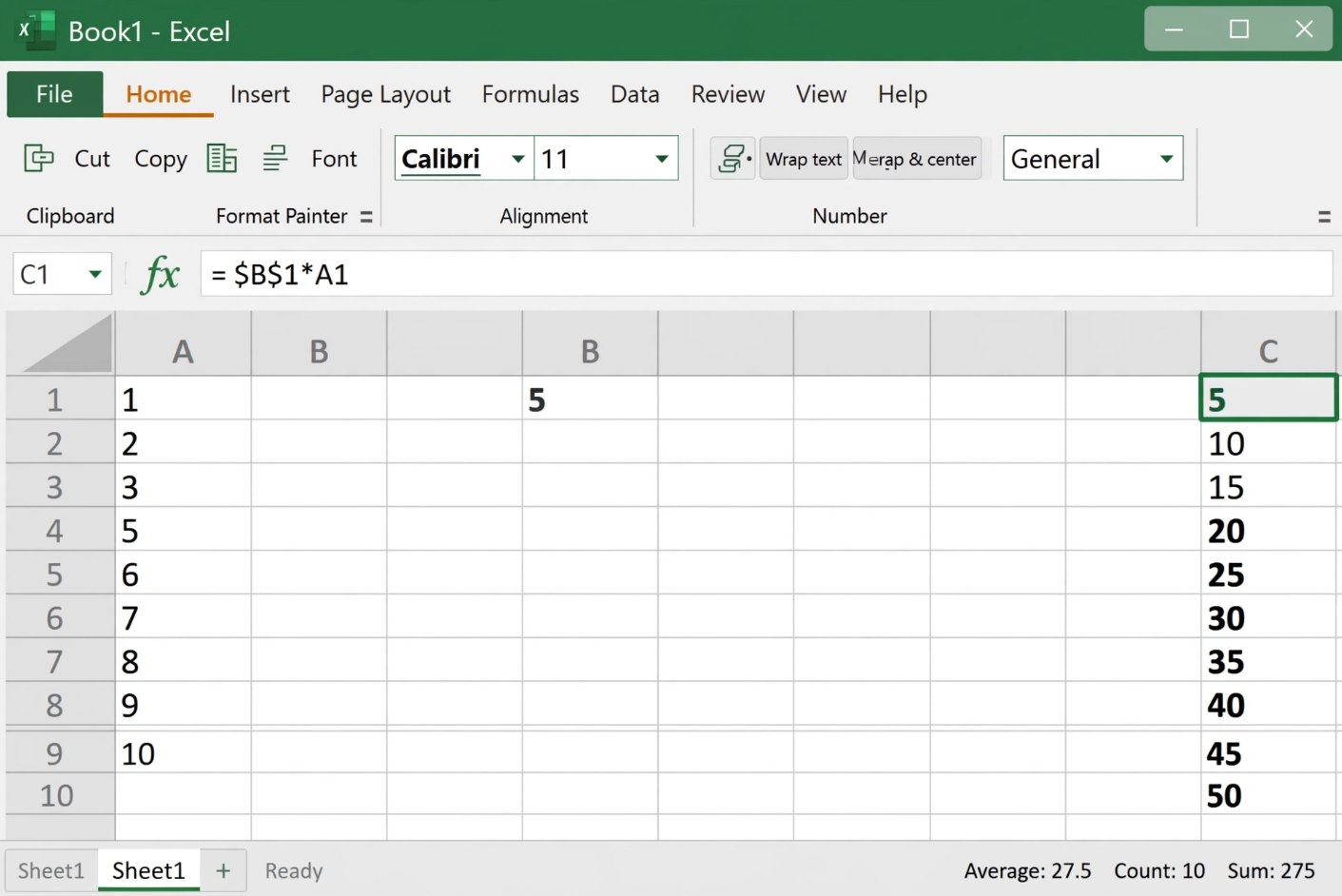Click the Font button
The image size is (1342, 896).
[x=334, y=159]
